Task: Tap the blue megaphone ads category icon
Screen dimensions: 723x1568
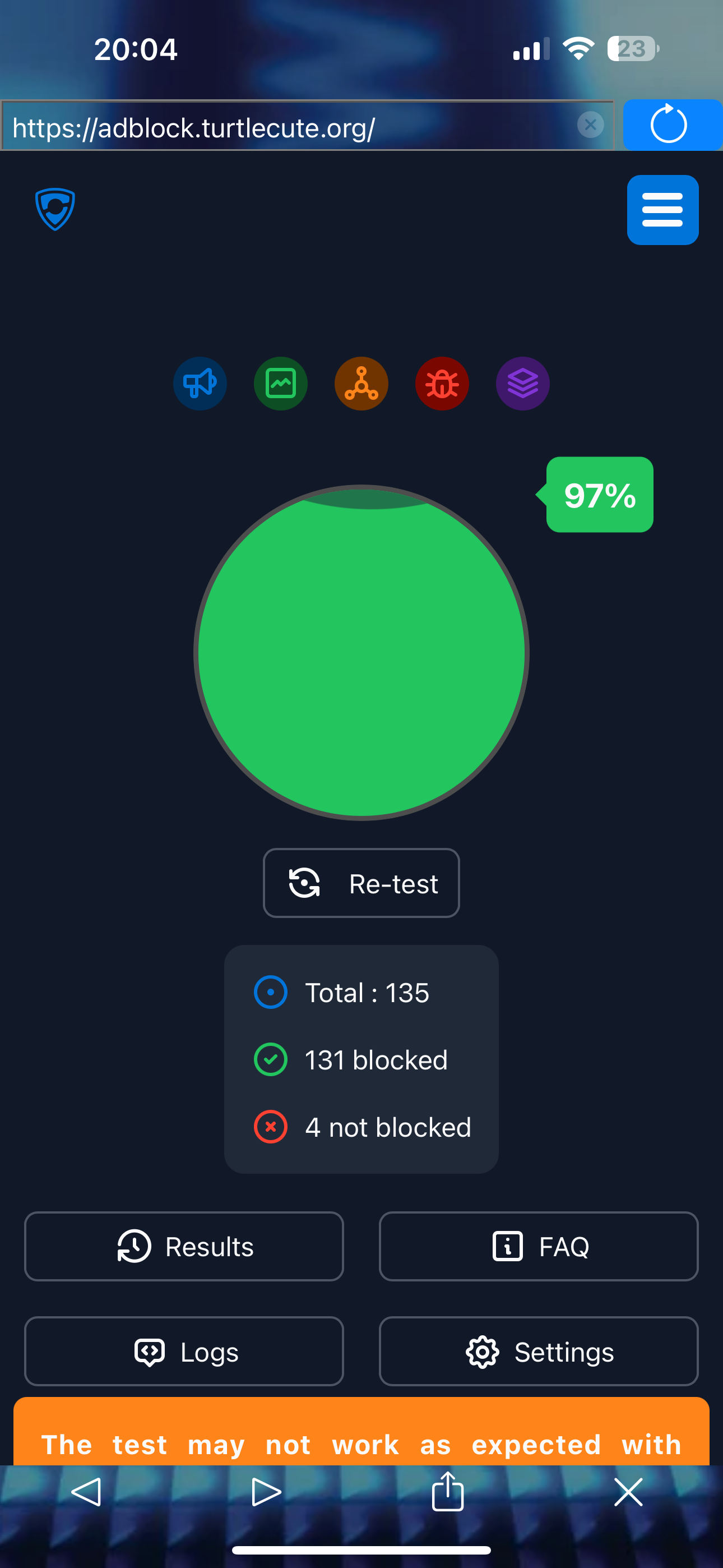Action: (x=200, y=384)
